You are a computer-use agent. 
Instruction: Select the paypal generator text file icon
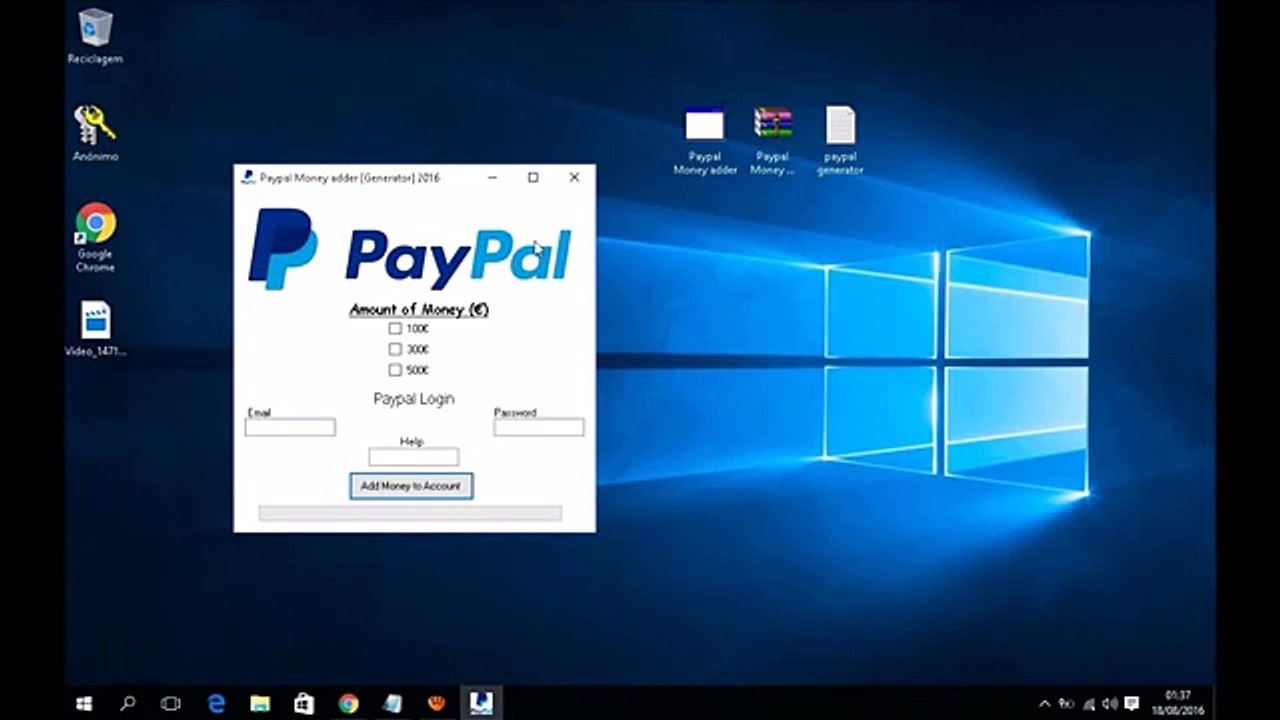click(x=840, y=140)
